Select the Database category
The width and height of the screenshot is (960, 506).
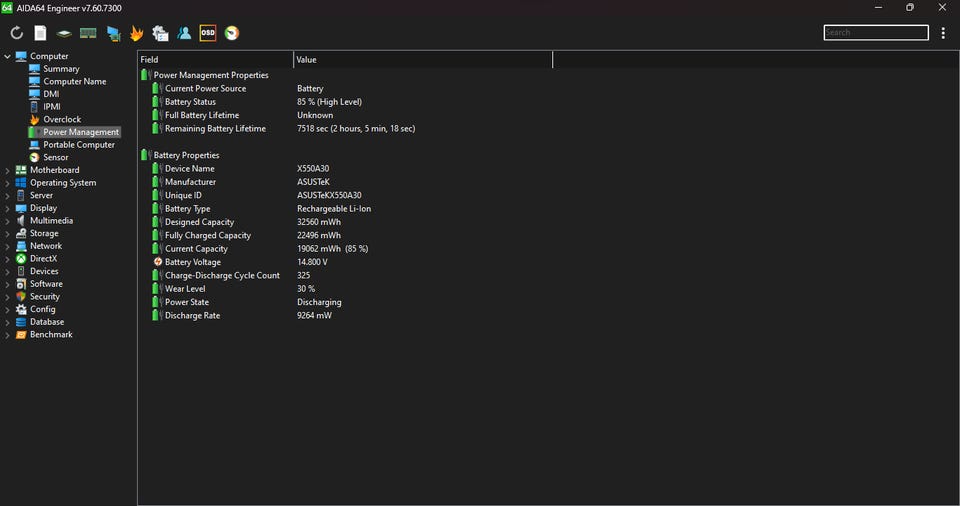click(47, 322)
